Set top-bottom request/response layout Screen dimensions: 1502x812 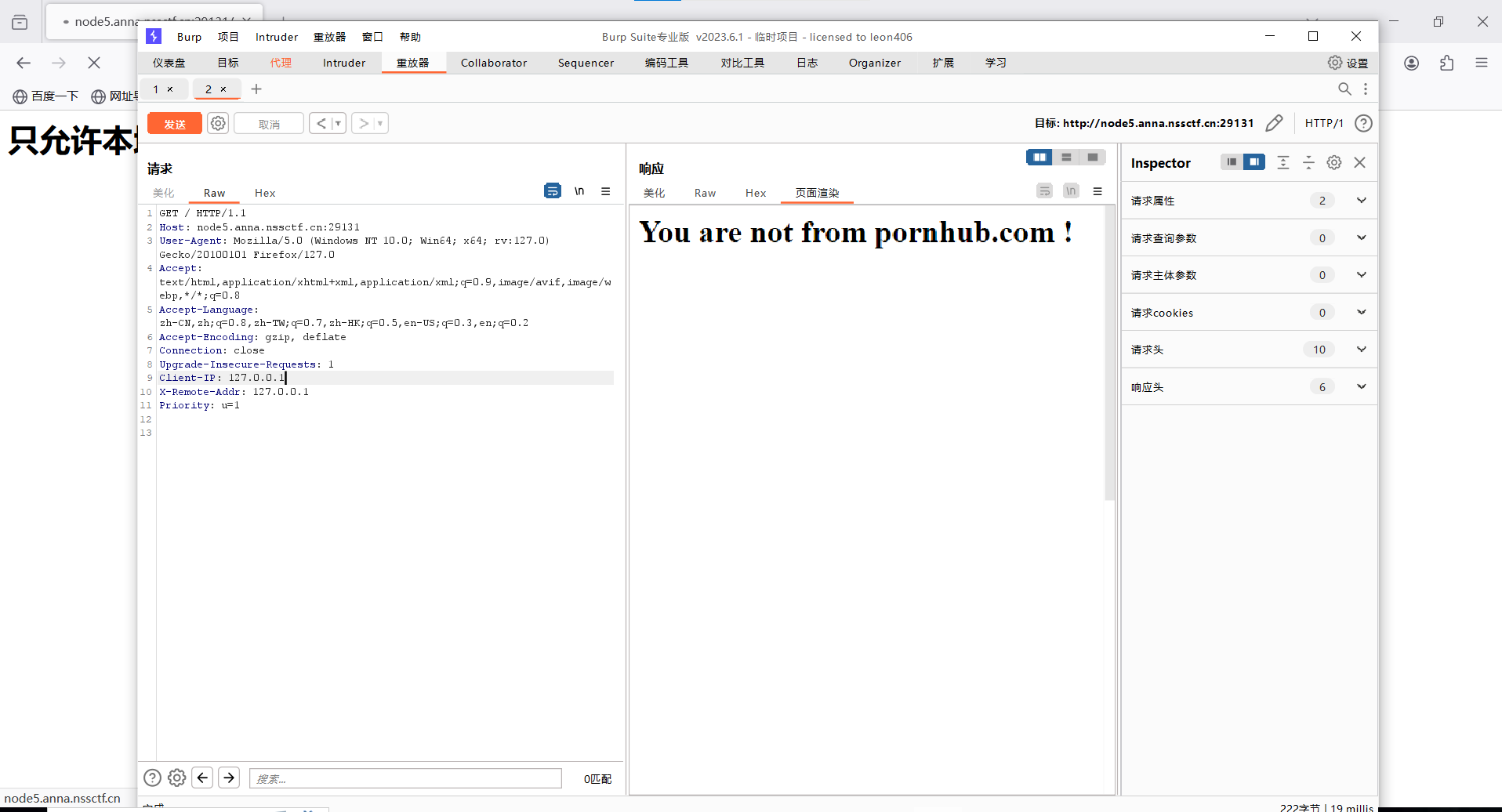[x=1066, y=158]
